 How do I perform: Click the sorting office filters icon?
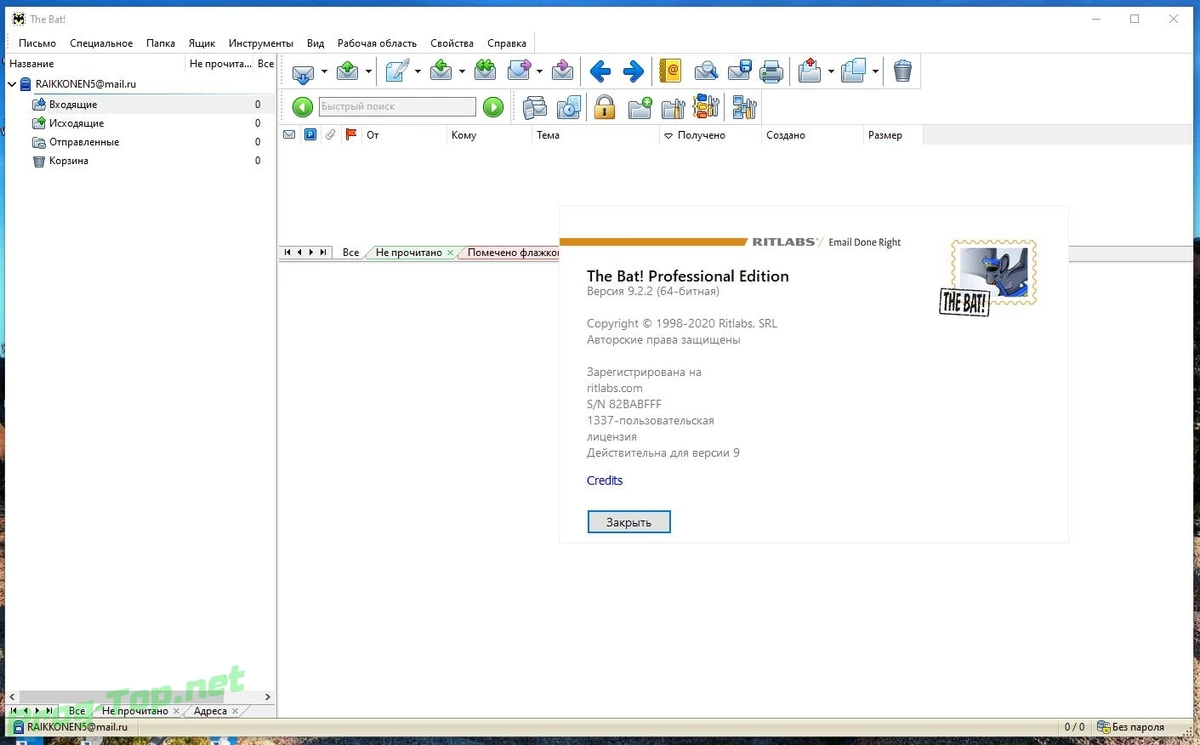pyautogui.click(x=707, y=106)
